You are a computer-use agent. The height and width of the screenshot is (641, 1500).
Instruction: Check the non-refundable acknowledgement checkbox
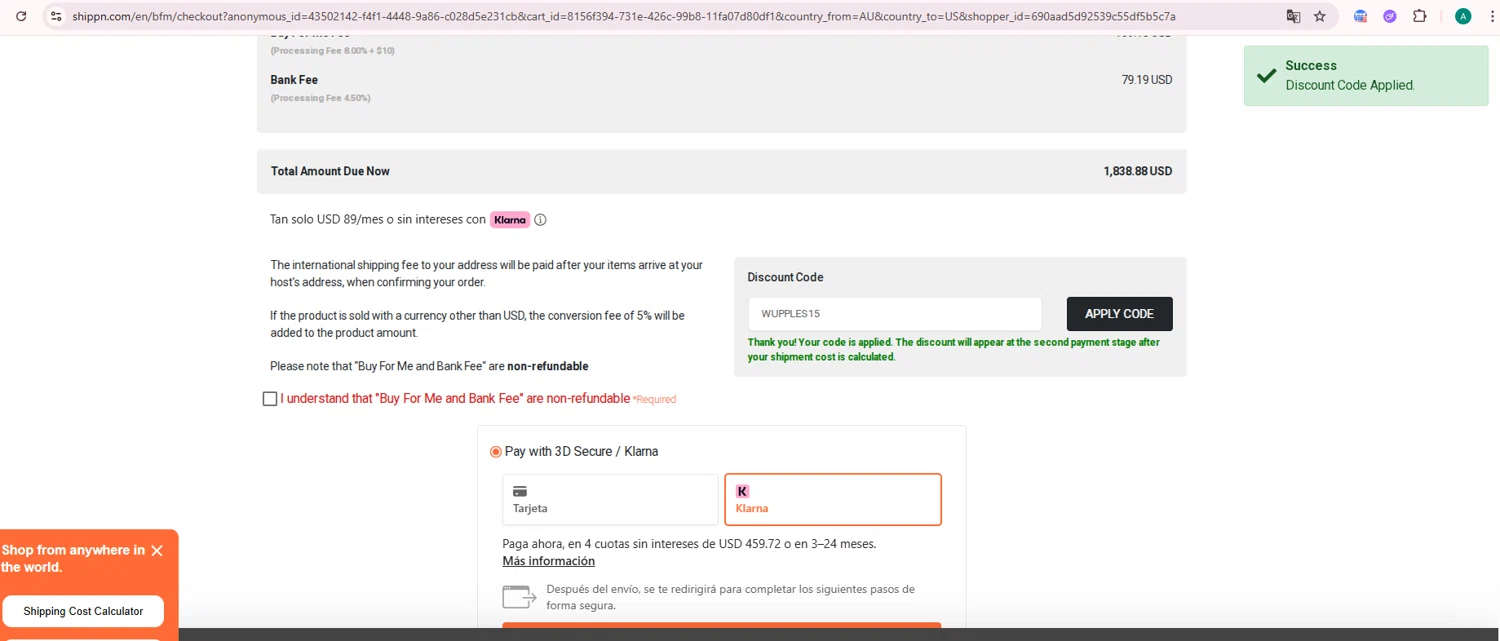click(x=270, y=399)
